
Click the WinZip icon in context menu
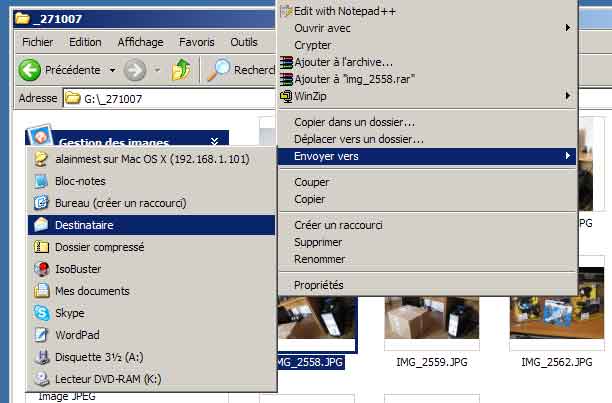[x=286, y=96]
